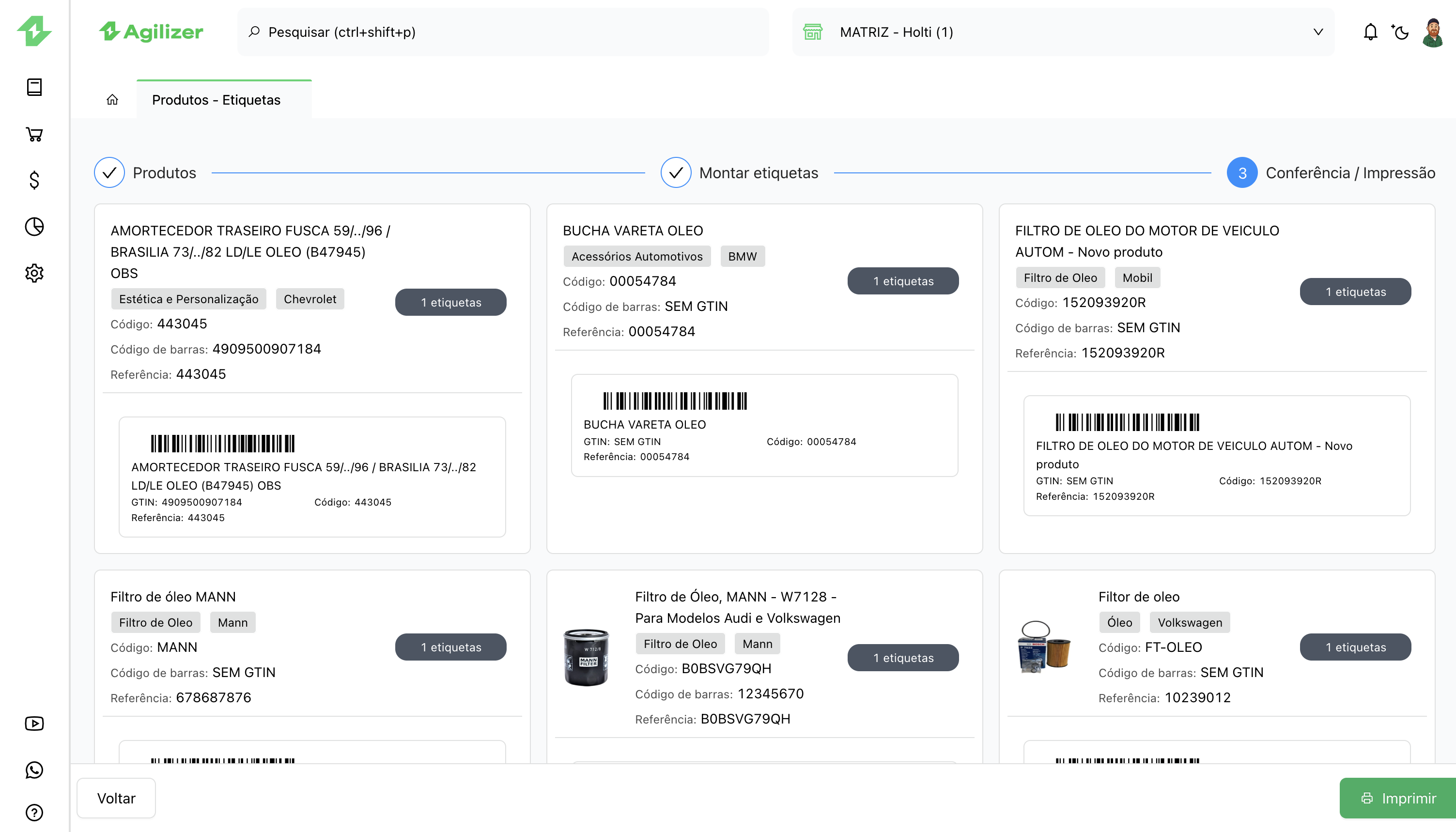Click 1 etiquetas for FILTRO DE OLEO DO MOTOR
Screen dimensions: 1456x832
point(1356,292)
